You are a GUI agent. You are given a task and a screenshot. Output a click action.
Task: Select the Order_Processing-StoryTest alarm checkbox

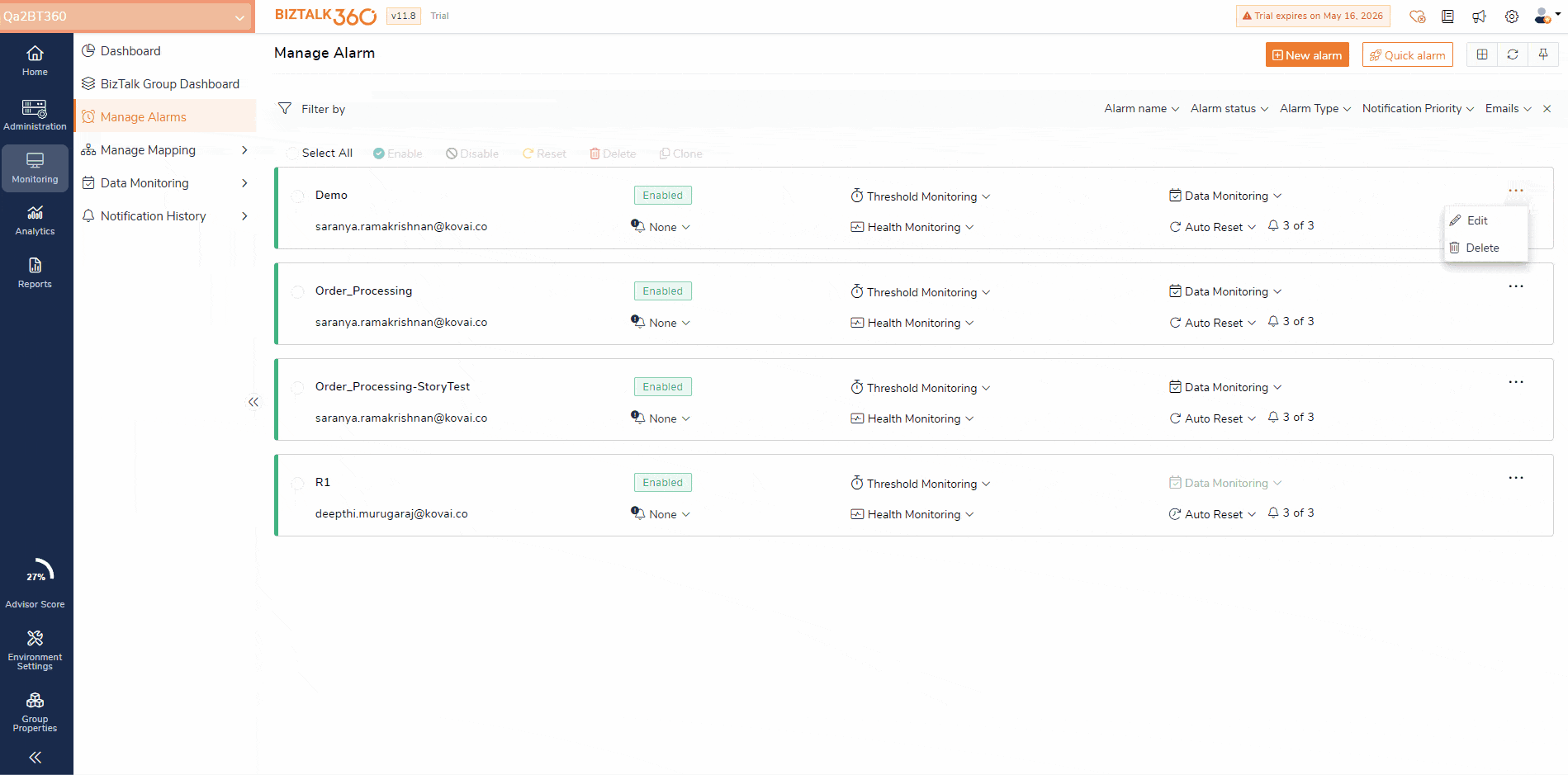click(297, 387)
